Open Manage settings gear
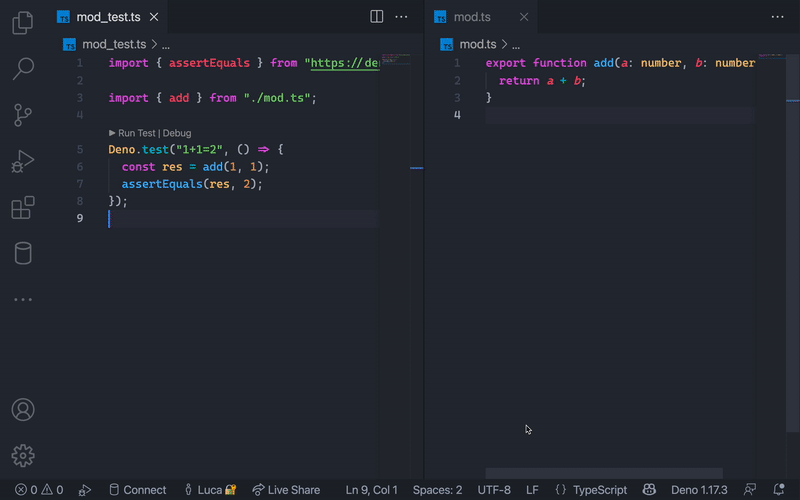 (22, 456)
